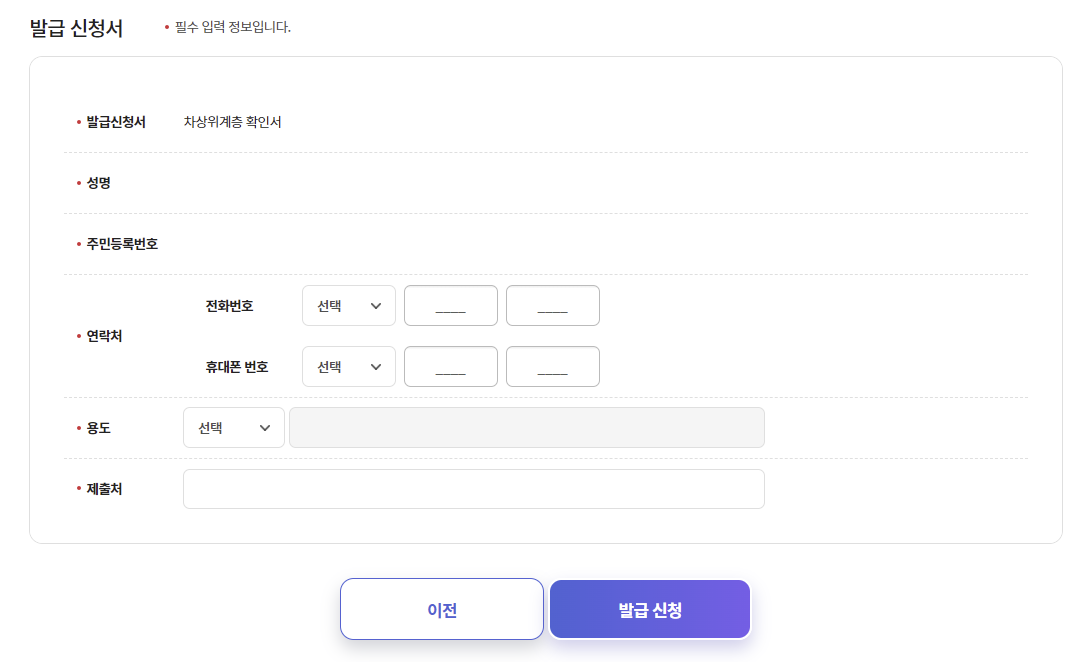Screen dimensions: 1091x668
Task: Click the 차상위계층 확인서 text
Action: click(232, 122)
